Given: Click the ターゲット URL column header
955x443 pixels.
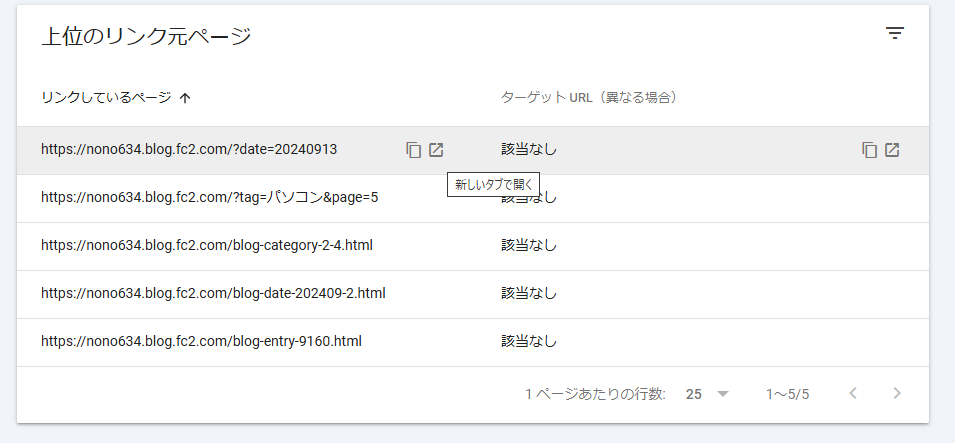Looking at the screenshot, I should [589, 97].
